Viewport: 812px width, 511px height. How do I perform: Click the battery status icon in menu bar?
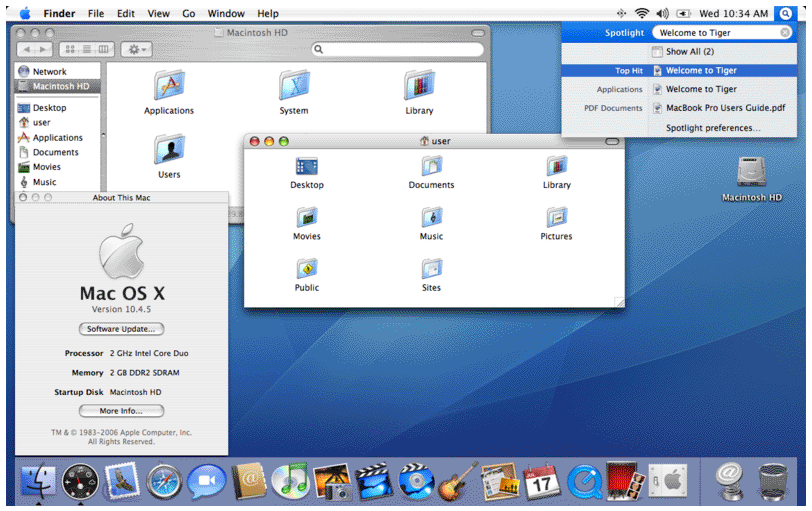(x=684, y=13)
